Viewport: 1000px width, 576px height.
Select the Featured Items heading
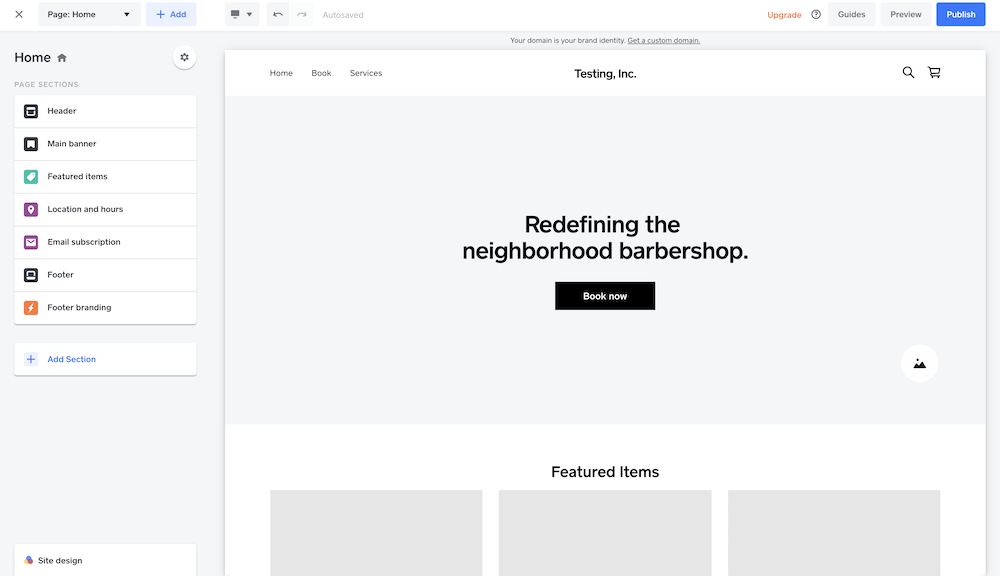pyautogui.click(x=605, y=471)
